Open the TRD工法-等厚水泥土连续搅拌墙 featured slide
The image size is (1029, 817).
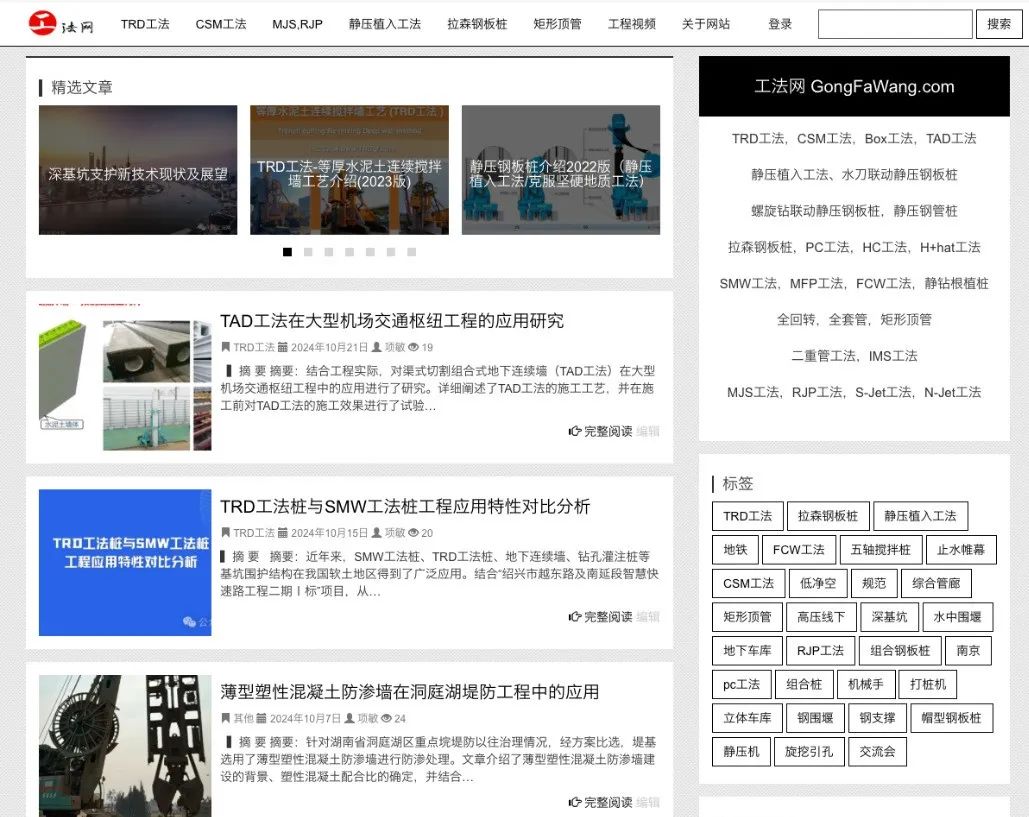point(349,170)
